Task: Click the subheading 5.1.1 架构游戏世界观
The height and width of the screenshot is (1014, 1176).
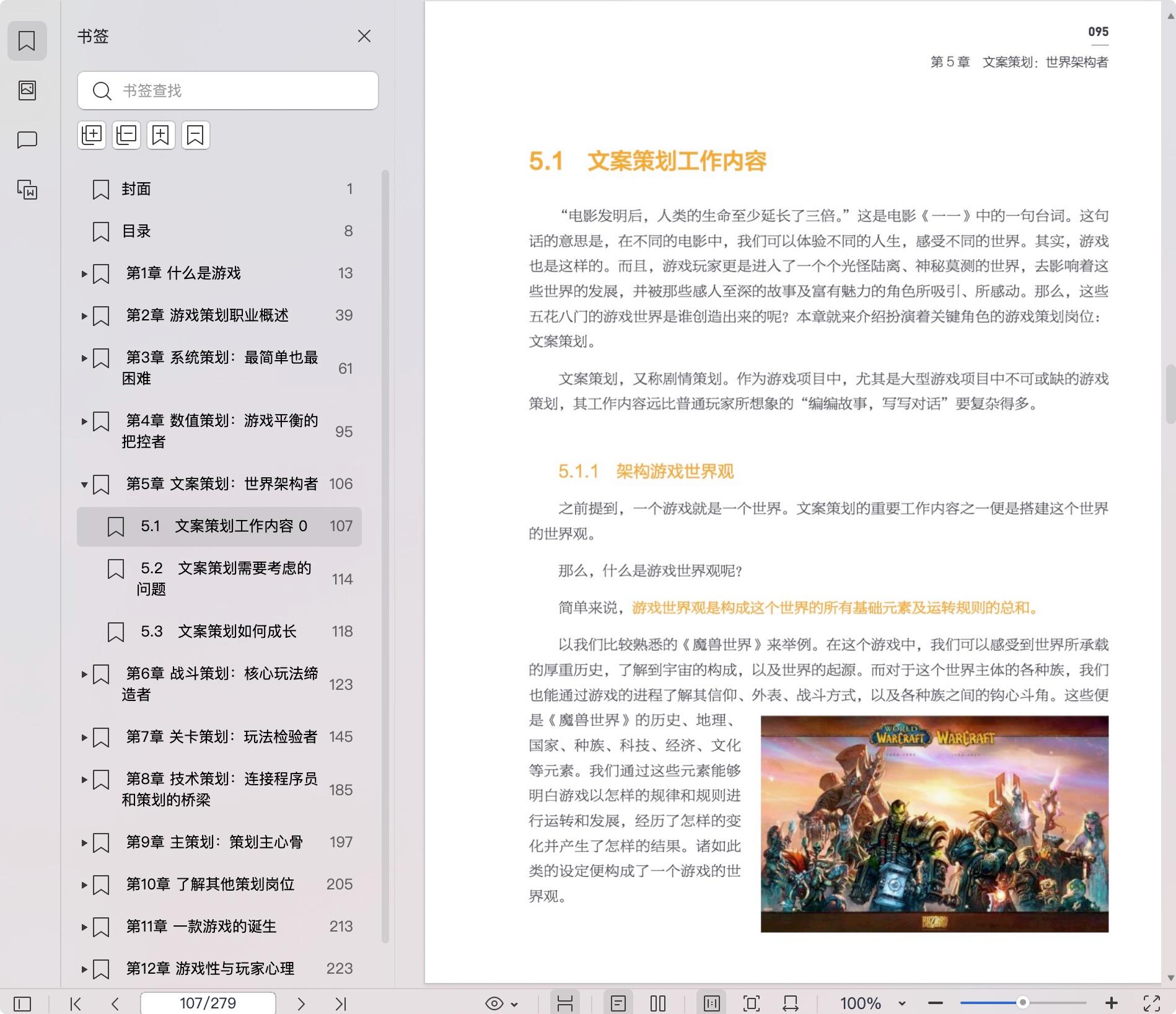Action: pos(646,472)
